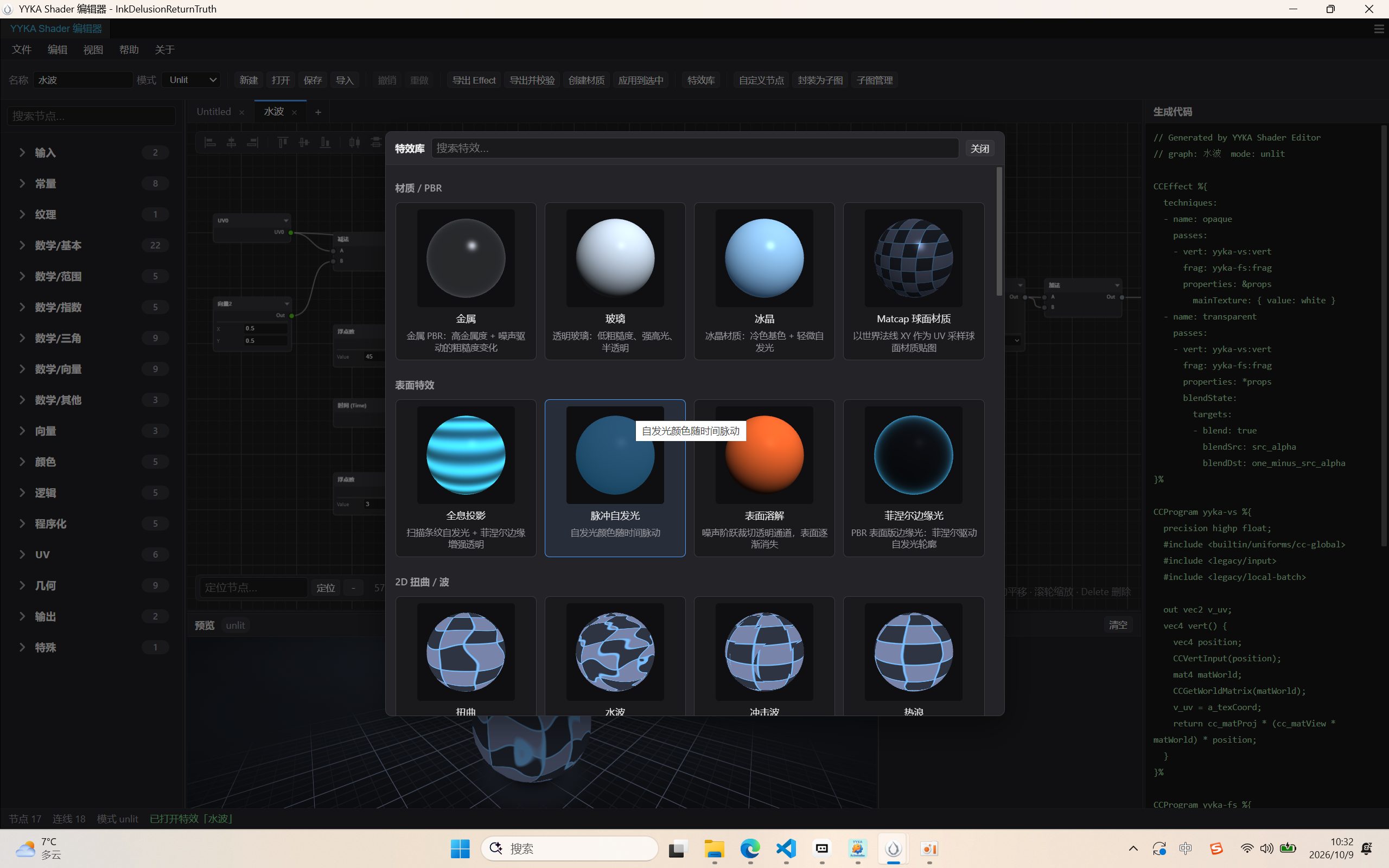Open the Sogou input method tray icon
The image size is (1389, 868).
coord(1216,848)
